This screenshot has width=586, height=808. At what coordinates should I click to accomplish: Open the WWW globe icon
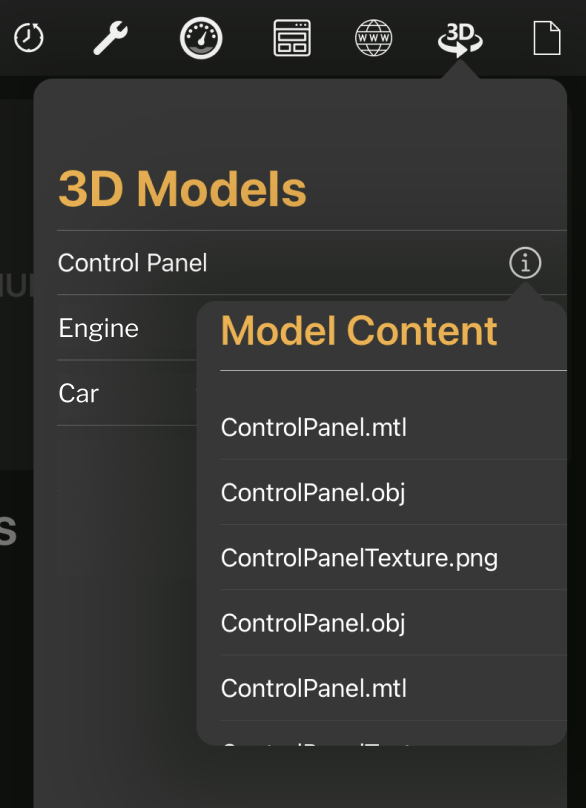373,38
